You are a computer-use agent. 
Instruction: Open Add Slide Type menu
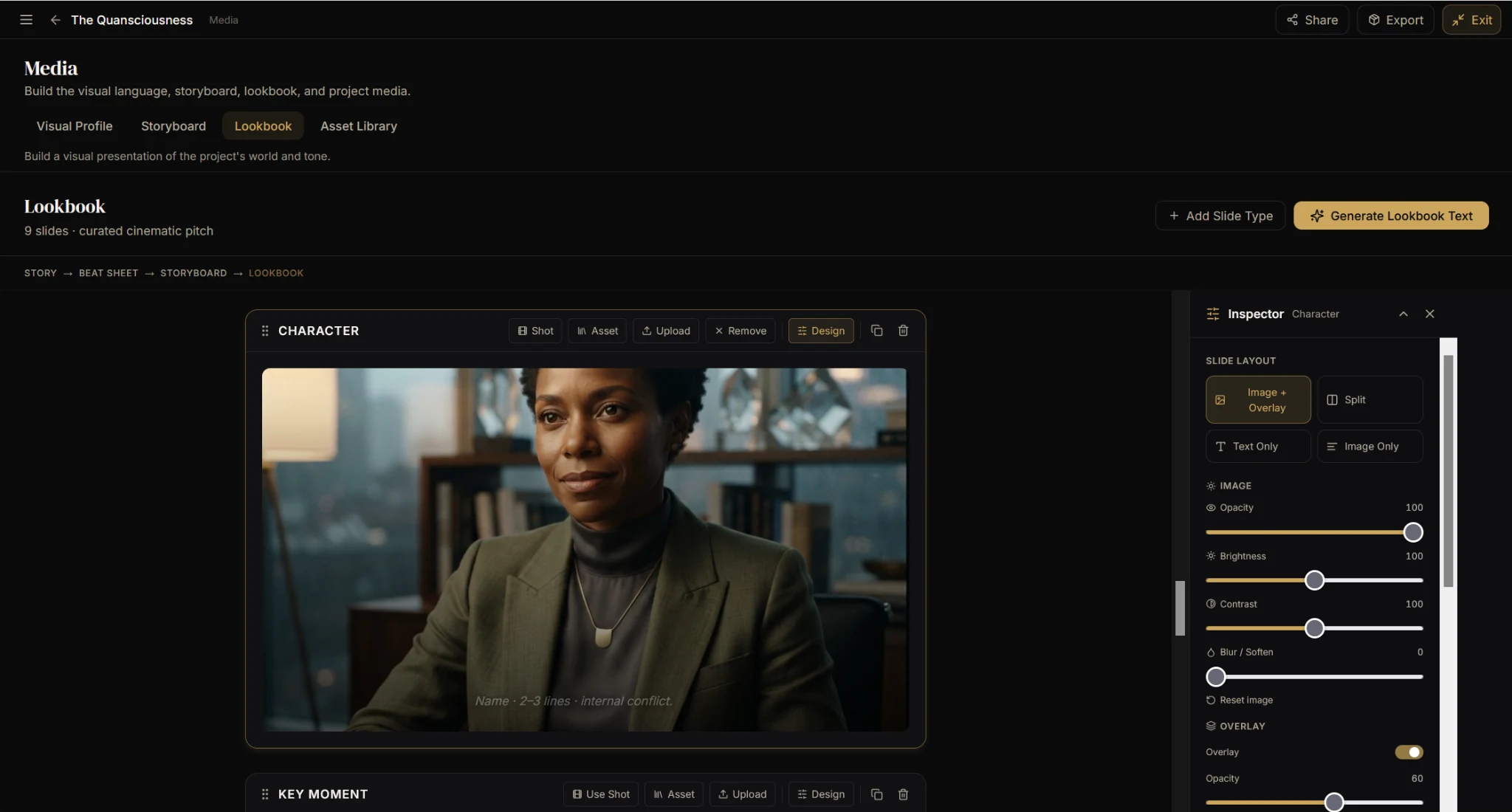click(x=1220, y=216)
